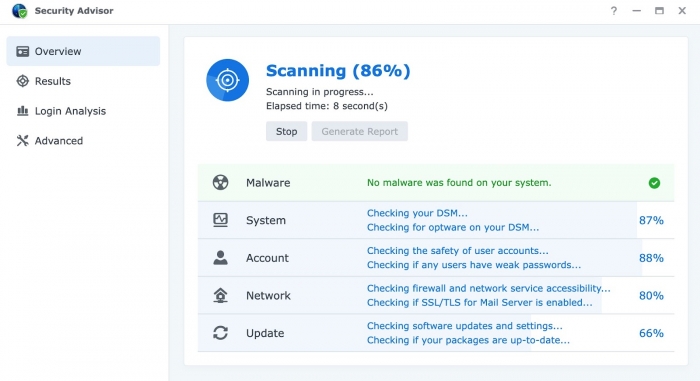Click 'Checking your DSM...' text

417,213
